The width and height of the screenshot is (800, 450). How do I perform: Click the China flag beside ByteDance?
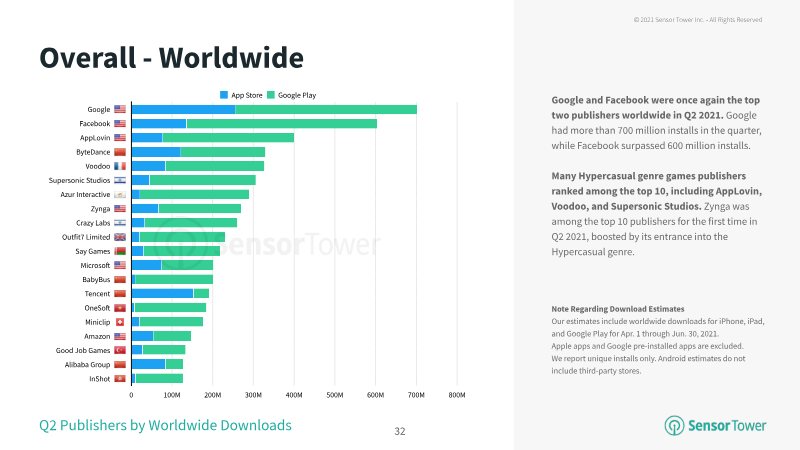tap(120, 152)
